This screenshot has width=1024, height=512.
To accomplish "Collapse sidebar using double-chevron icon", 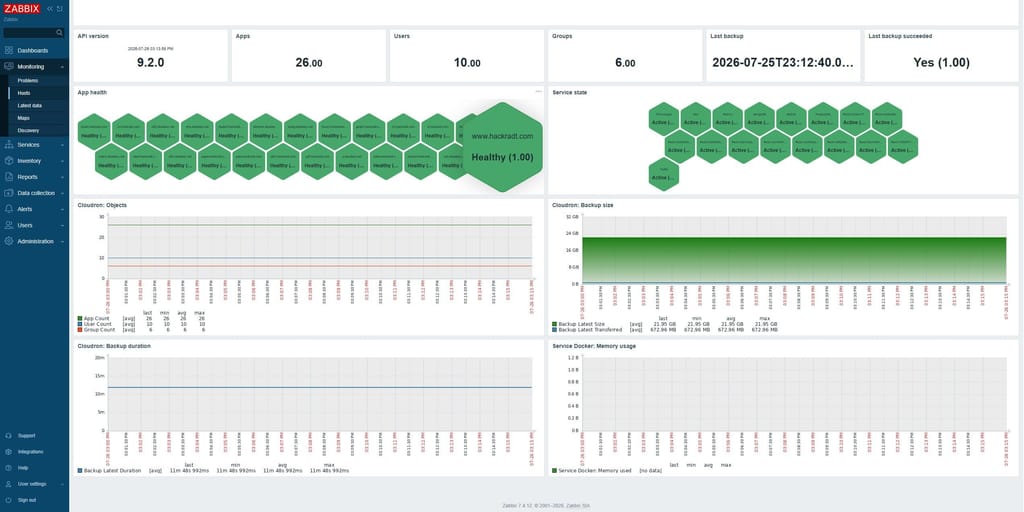I will pos(50,8).
